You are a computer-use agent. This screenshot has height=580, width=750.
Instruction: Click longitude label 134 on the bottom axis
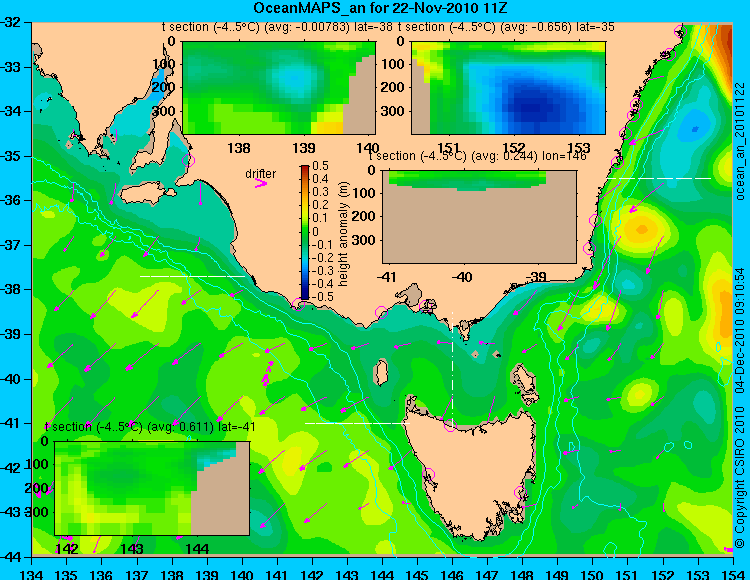tap(32, 574)
